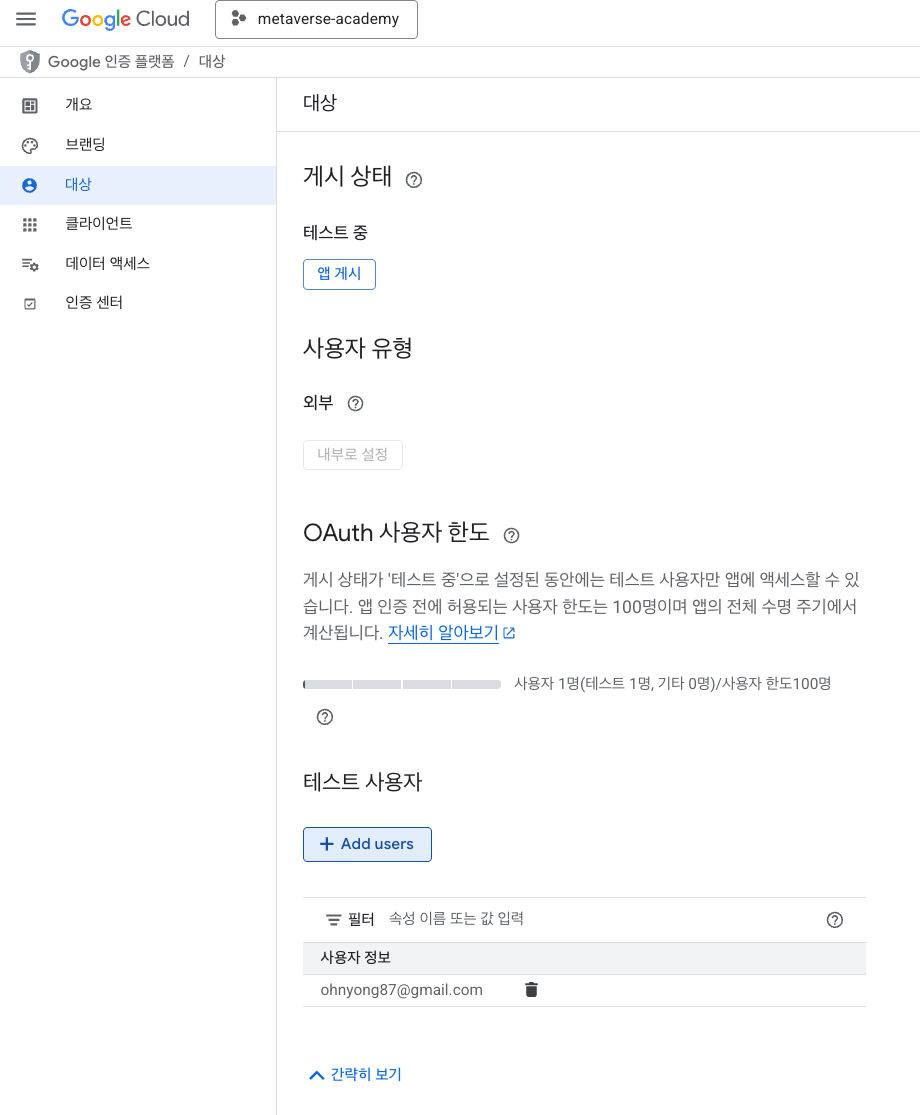Click the help icon next to OAuth 사용자 한도

click(x=511, y=535)
